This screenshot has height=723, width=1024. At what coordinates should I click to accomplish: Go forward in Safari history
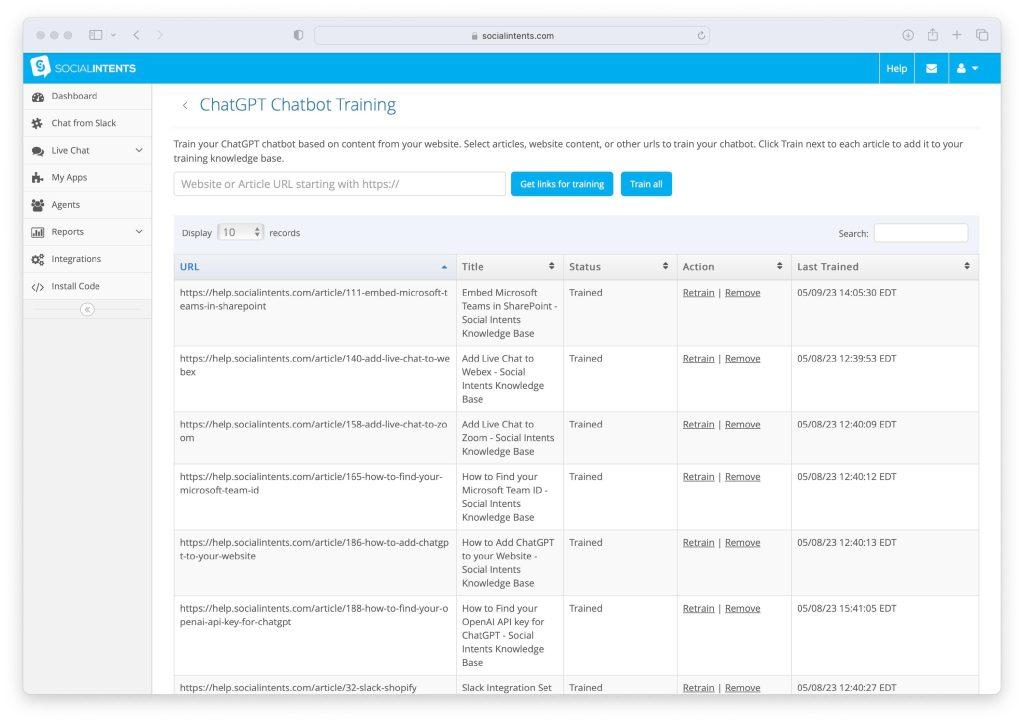click(x=160, y=35)
